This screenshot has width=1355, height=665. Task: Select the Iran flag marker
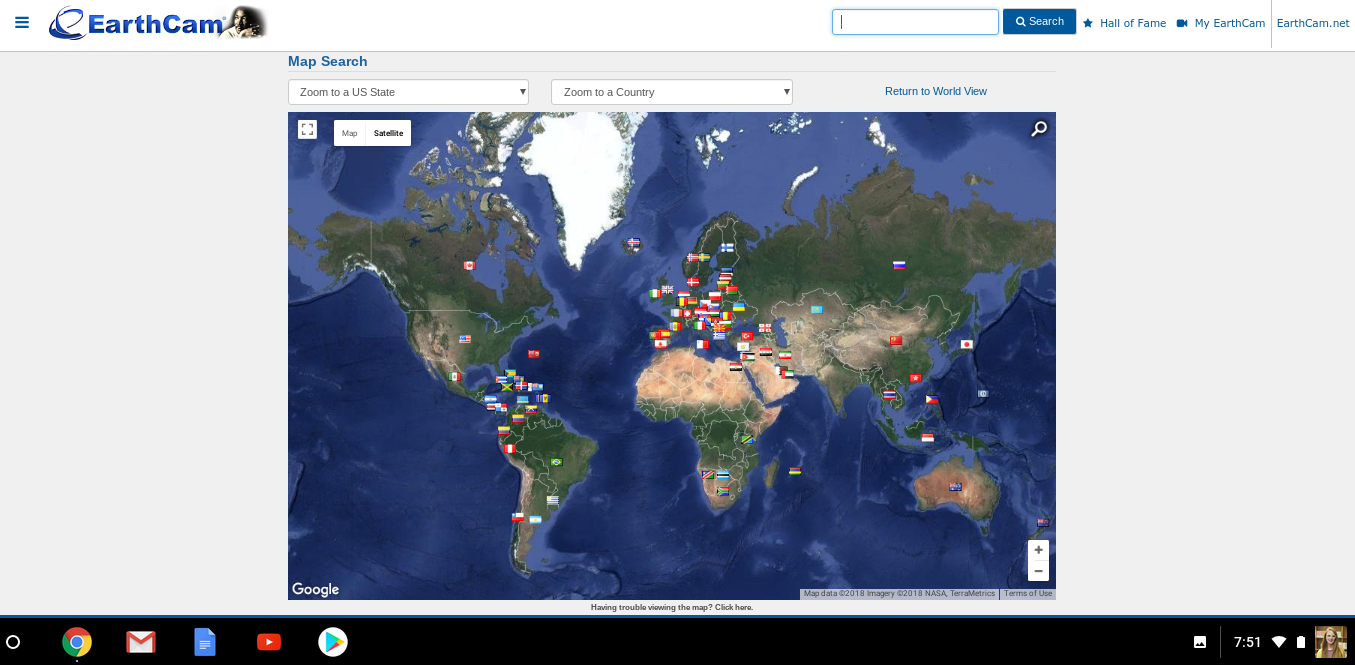785,355
